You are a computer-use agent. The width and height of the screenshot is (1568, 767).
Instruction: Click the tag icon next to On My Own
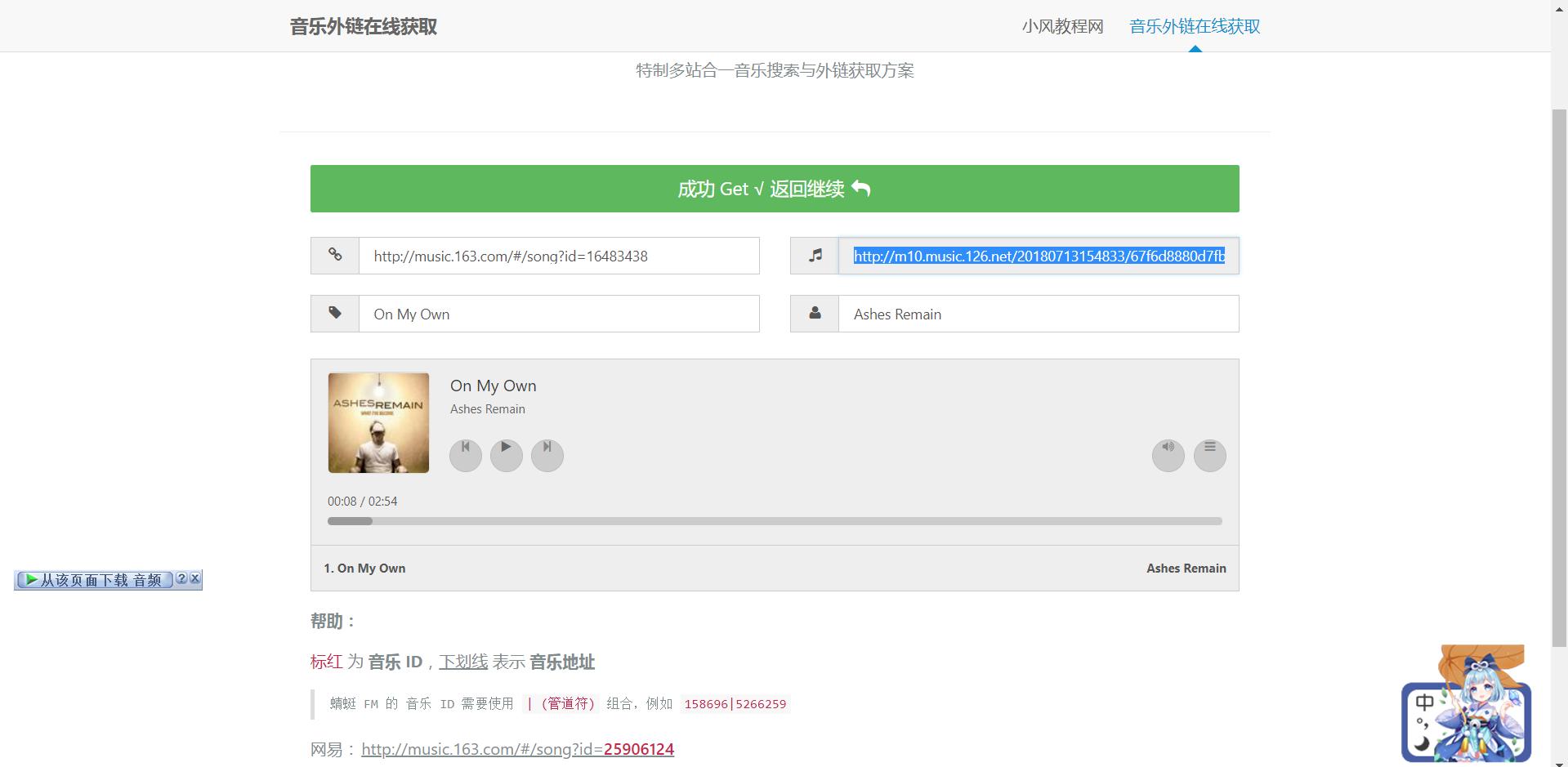(334, 314)
